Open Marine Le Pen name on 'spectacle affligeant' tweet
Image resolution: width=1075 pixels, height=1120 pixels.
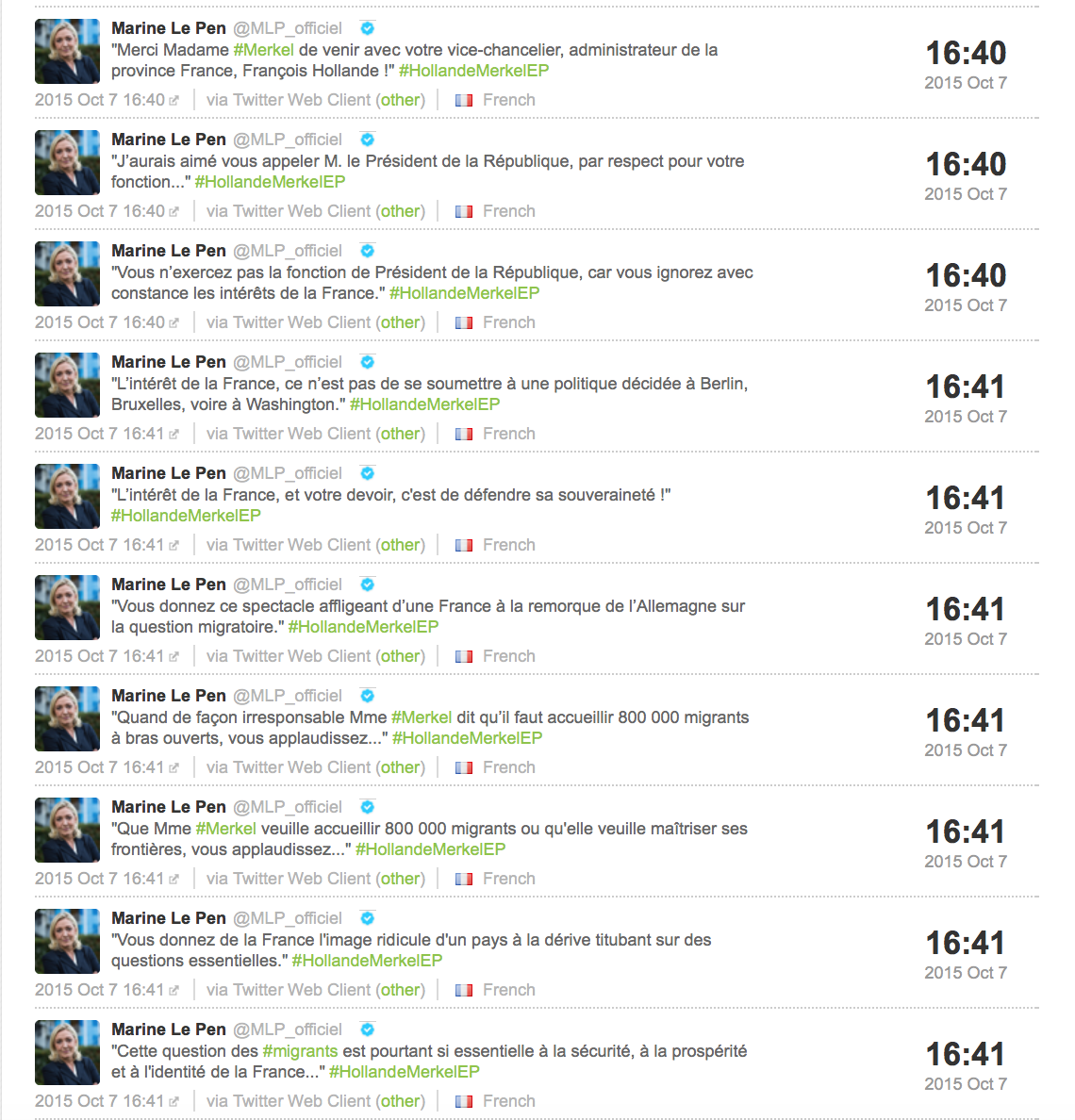(x=169, y=585)
